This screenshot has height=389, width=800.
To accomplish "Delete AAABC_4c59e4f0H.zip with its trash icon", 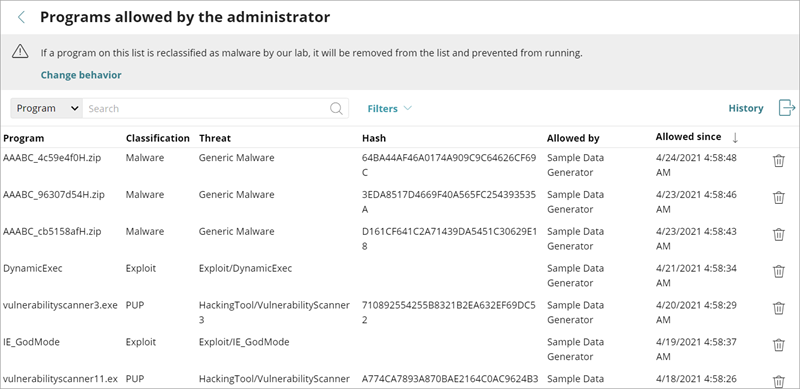I will (x=779, y=161).
